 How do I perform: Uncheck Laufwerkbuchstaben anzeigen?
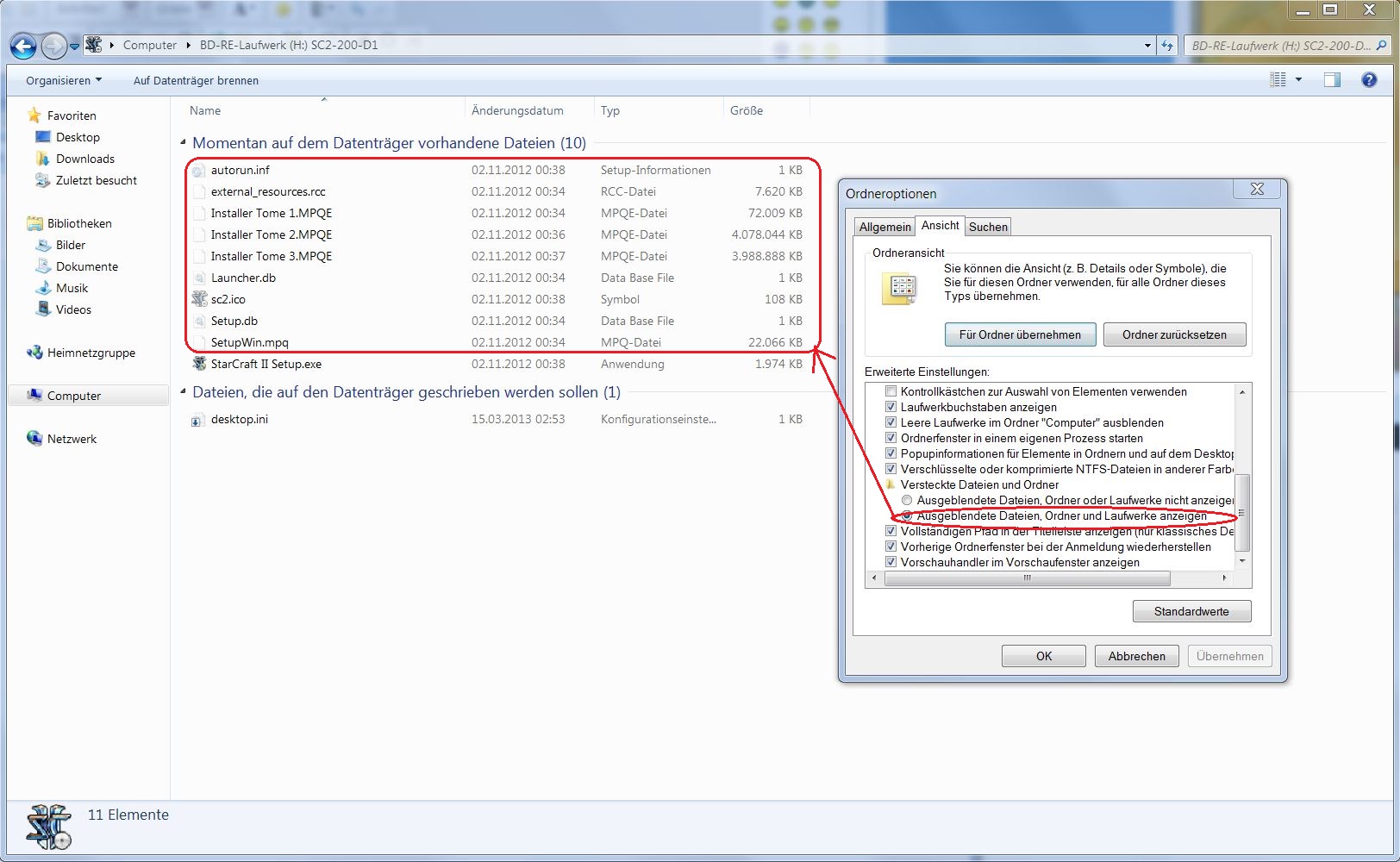coord(891,407)
